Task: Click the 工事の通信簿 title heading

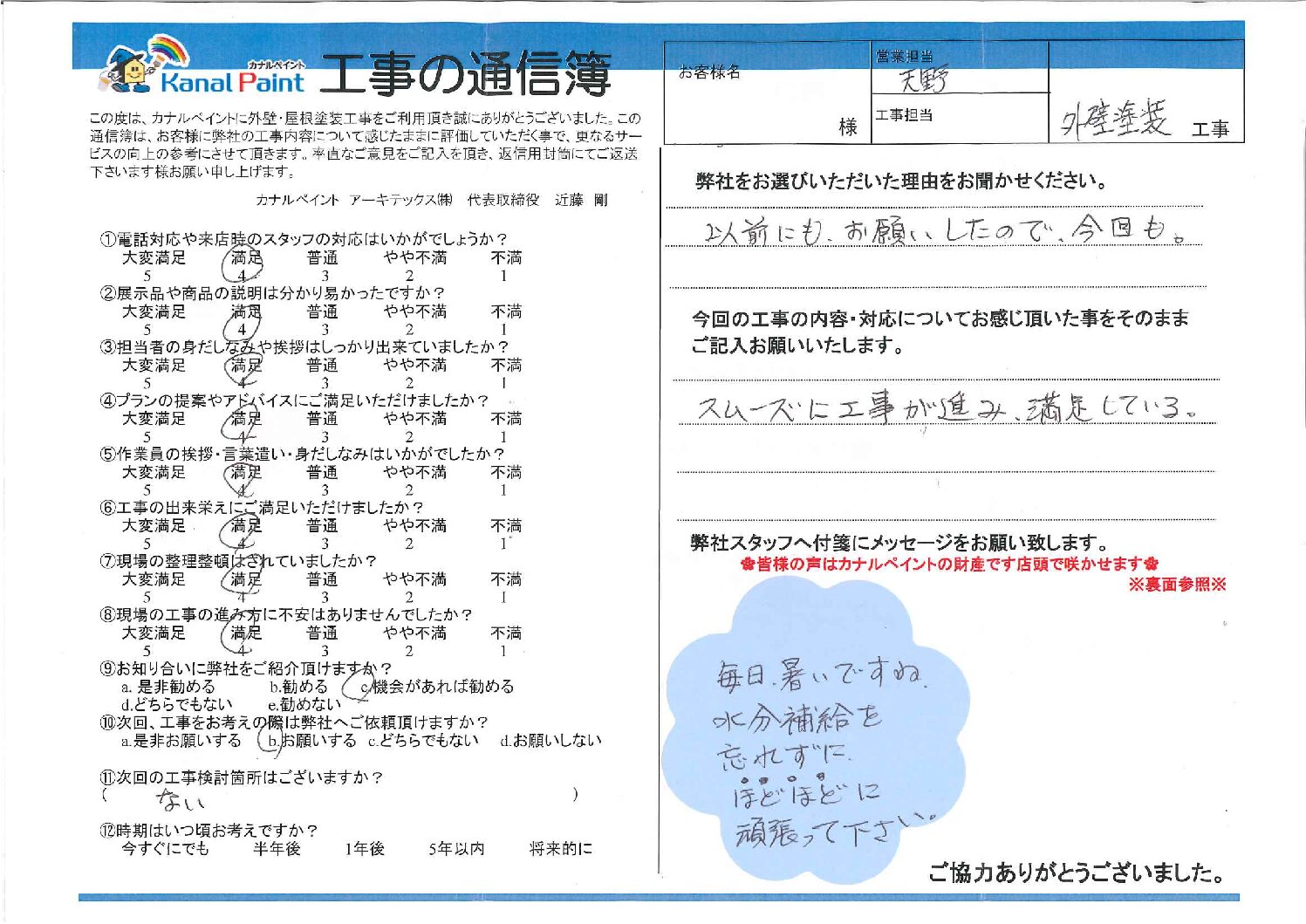Action: [x=464, y=75]
